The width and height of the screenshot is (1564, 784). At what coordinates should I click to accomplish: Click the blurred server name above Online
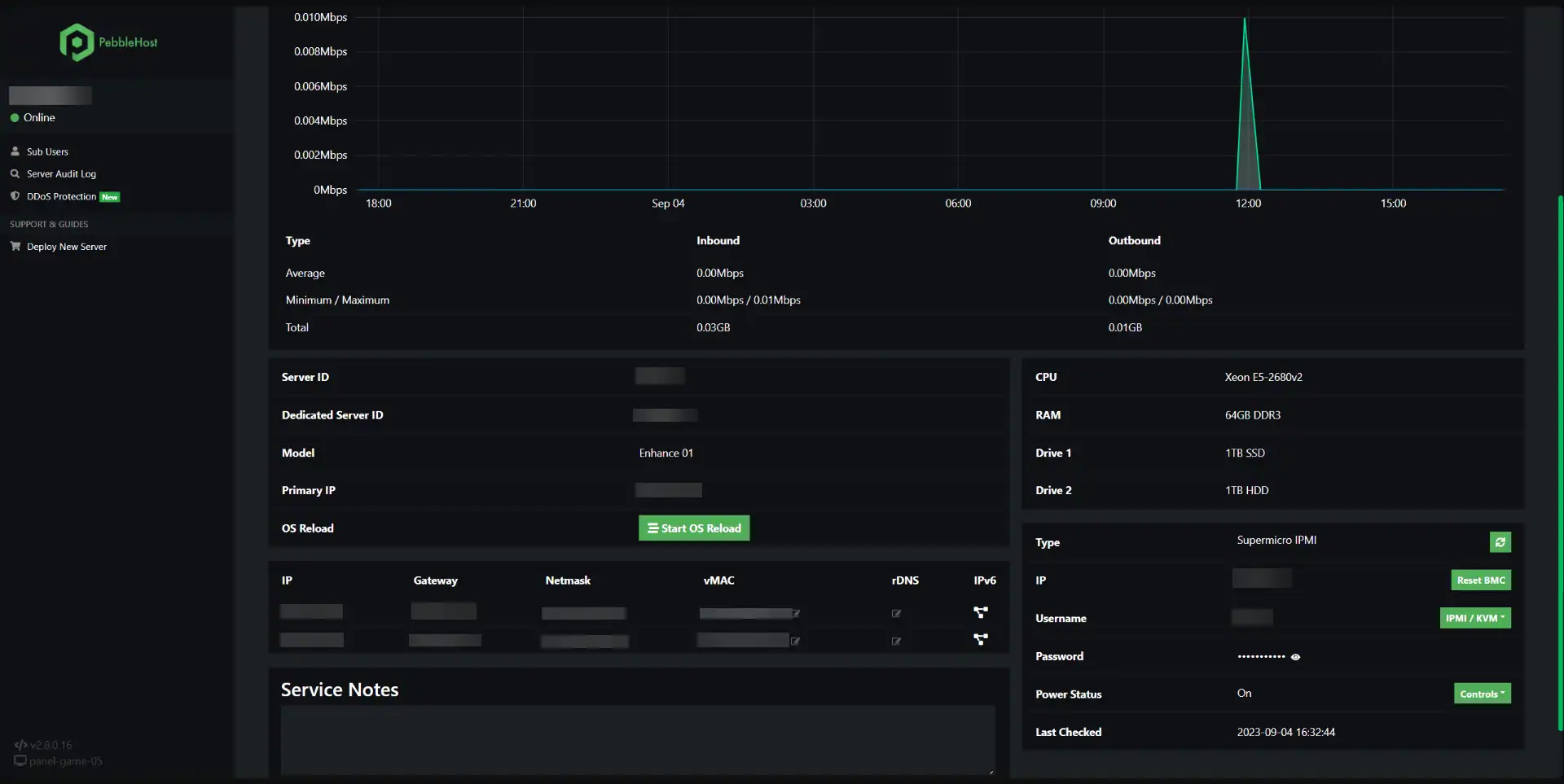[x=51, y=96]
